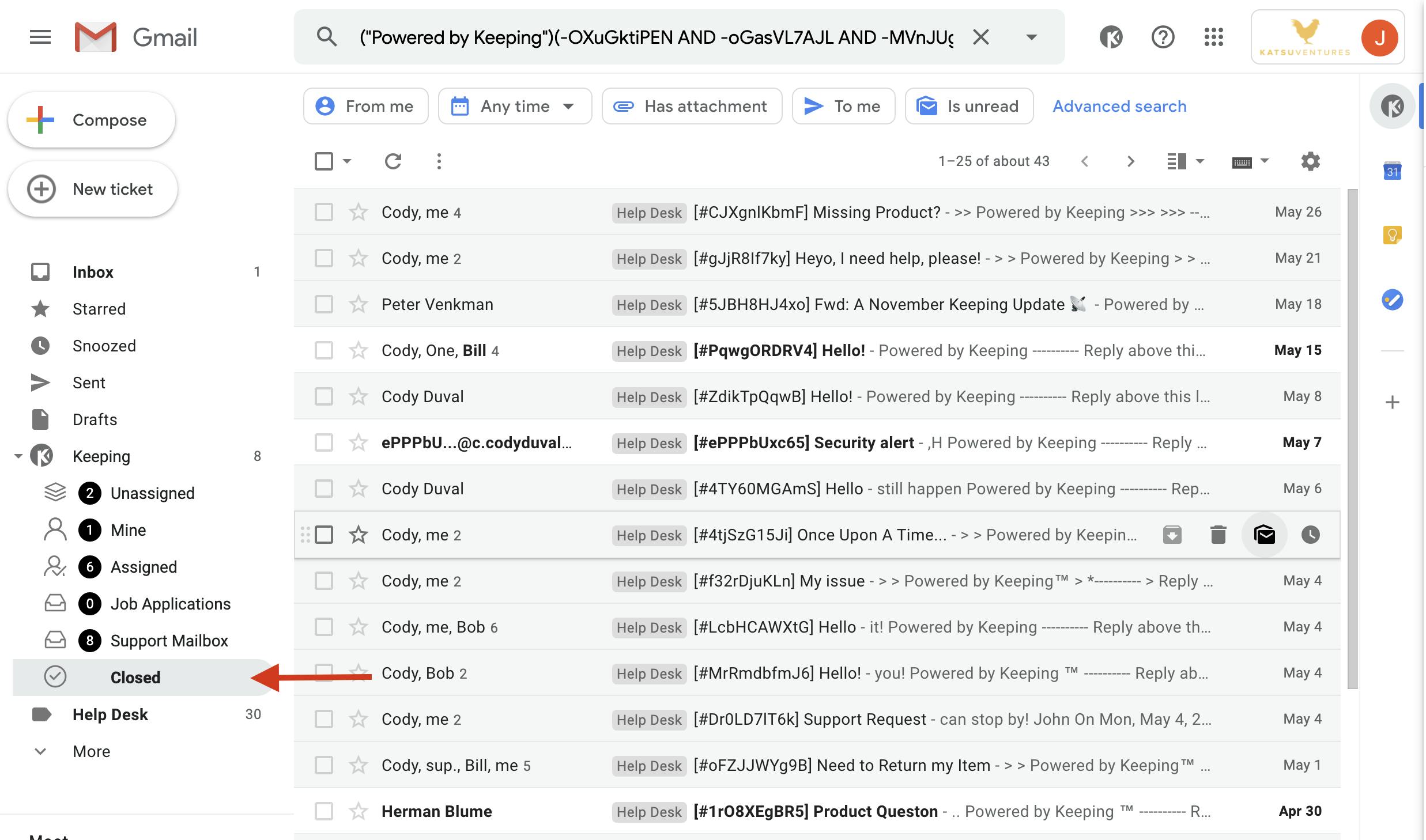Image resolution: width=1426 pixels, height=840 pixels.
Task: Click the search magnifier icon
Action: pyautogui.click(x=327, y=37)
